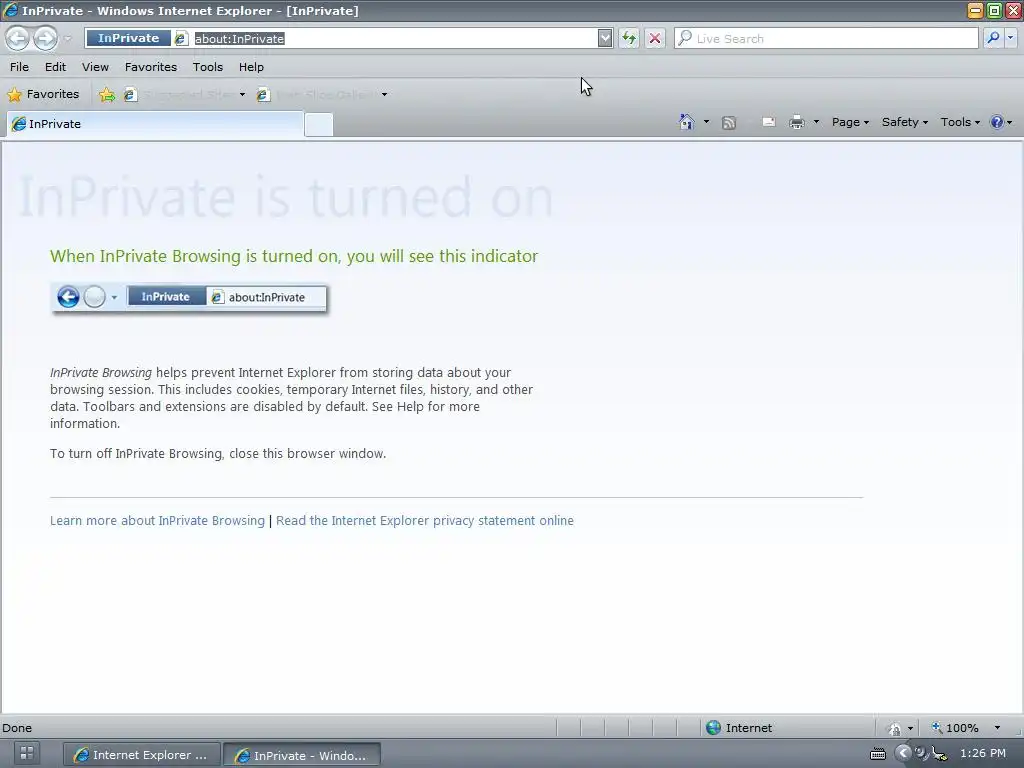
Task: Click the Add to Favorites Bar star icon
Action: click(x=106, y=95)
